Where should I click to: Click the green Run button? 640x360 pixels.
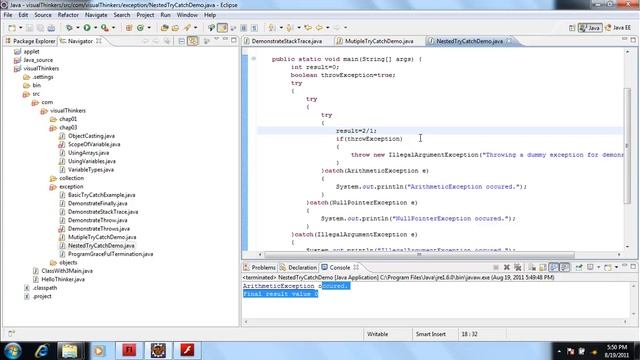click(87, 28)
